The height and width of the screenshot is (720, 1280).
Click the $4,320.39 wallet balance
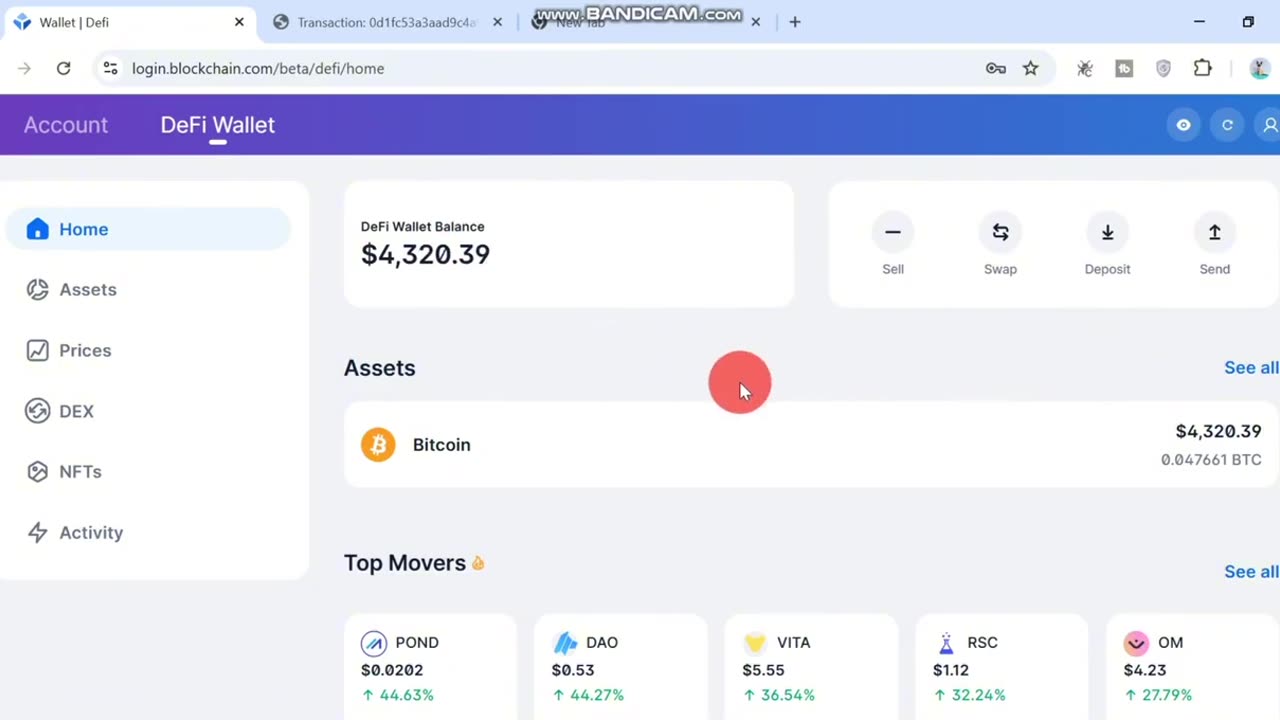tap(425, 254)
